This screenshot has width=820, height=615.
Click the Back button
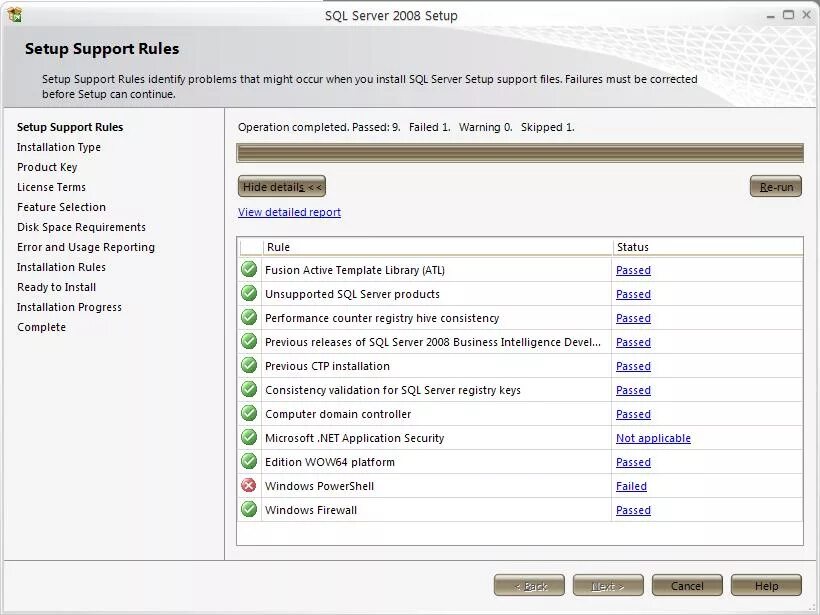pyautogui.click(x=529, y=585)
